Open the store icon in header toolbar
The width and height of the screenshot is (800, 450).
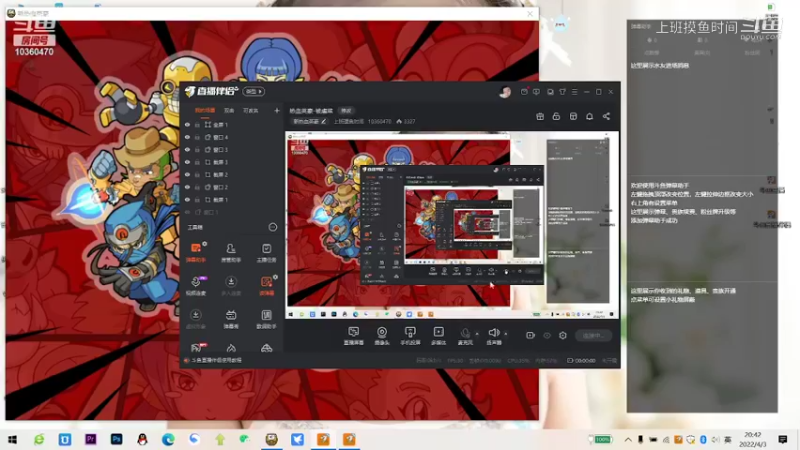[573, 116]
